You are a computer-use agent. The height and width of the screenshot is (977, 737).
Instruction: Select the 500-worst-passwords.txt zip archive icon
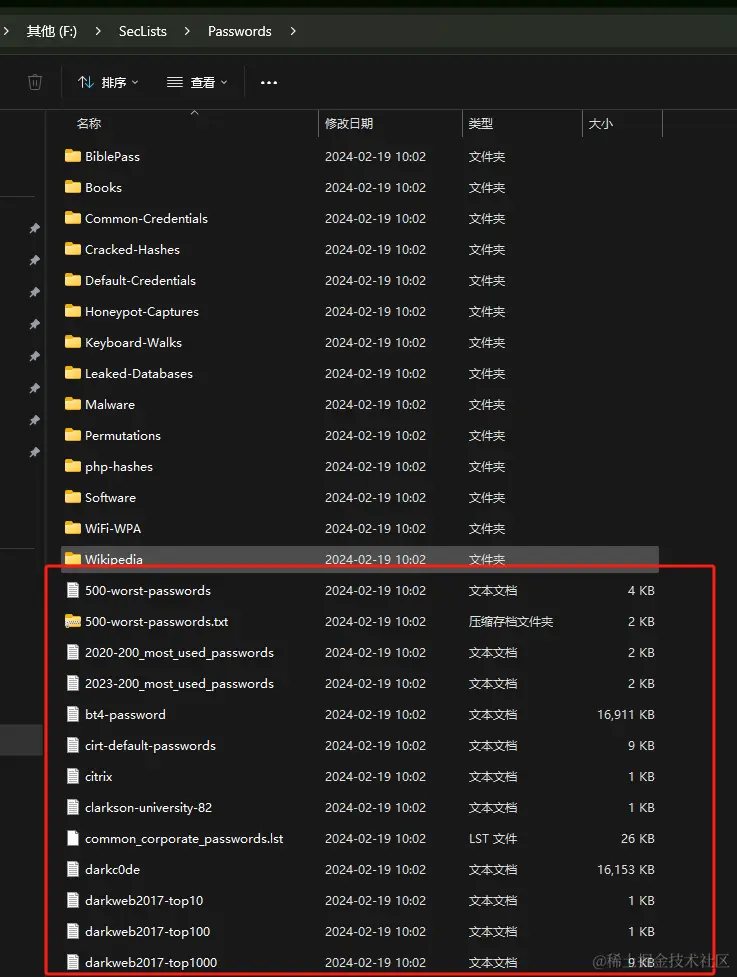click(x=73, y=621)
